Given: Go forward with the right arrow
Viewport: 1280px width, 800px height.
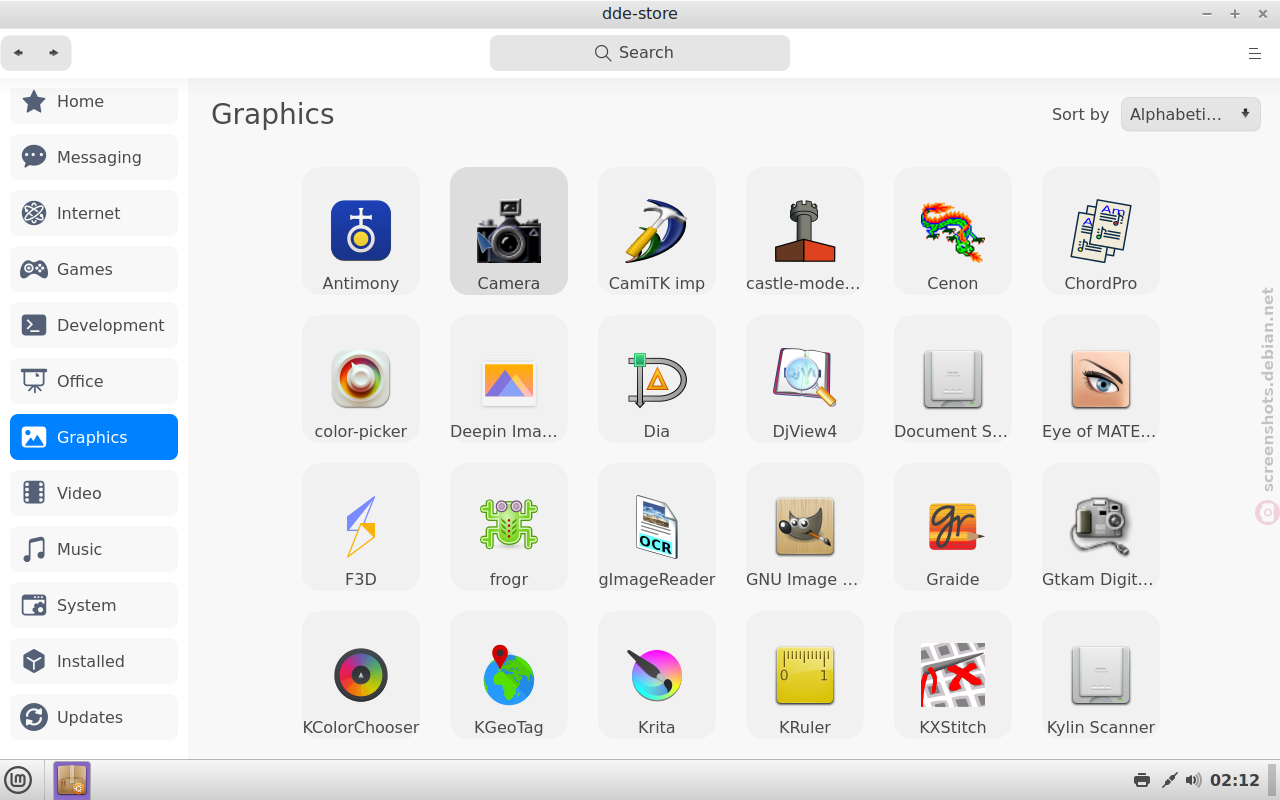Looking at the screenshot, I should (54, 53).
